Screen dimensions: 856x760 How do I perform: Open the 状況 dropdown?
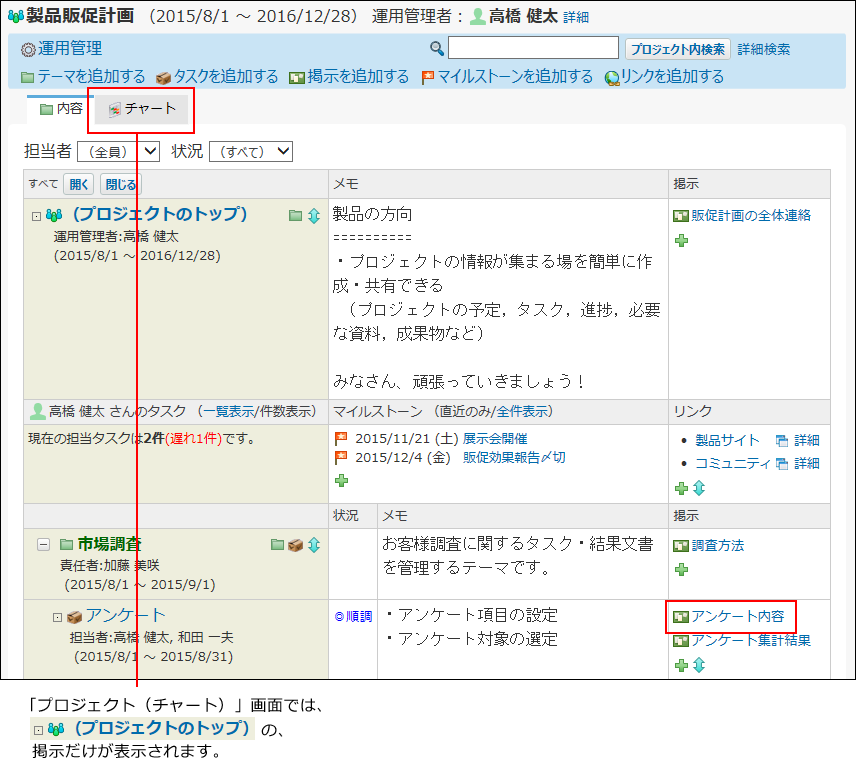pyautogui.click(x=251, y=151)
